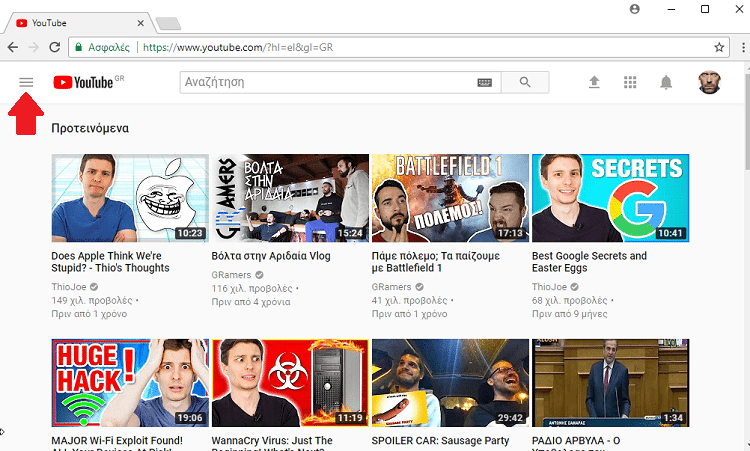Open the Battlefield 1 video thumbnail
This screenshot has width=750, height=451.
(451, 198)
